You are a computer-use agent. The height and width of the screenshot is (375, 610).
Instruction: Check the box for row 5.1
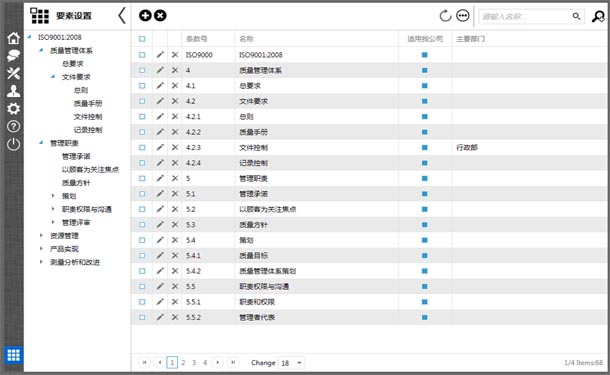point(142,194)
